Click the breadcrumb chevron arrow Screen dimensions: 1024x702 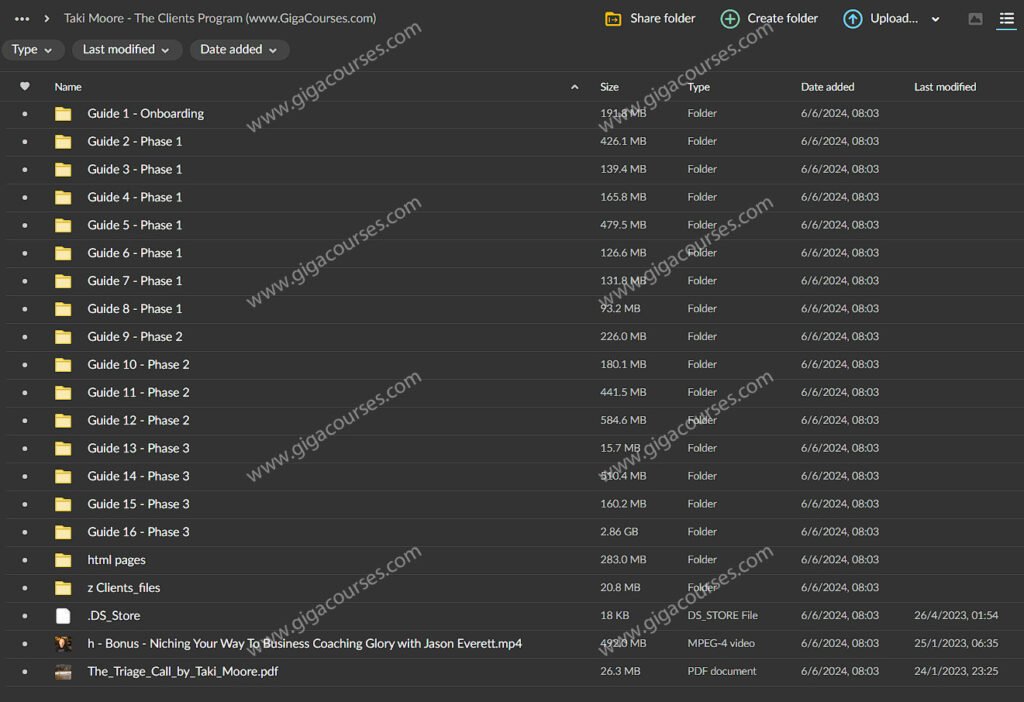(x=46, y=19)
